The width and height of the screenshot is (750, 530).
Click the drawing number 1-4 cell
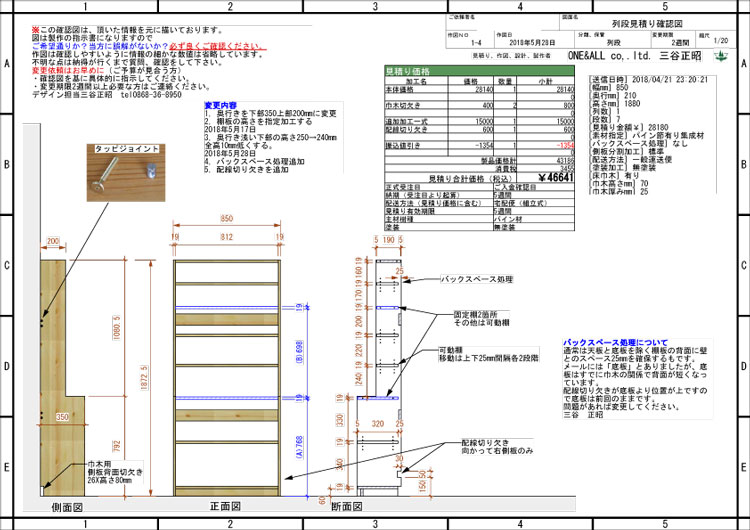476,43
